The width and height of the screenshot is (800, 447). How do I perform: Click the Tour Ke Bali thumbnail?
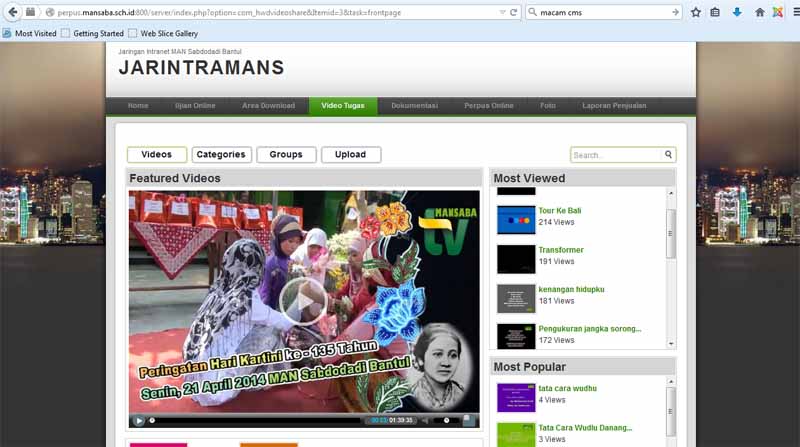516,220
